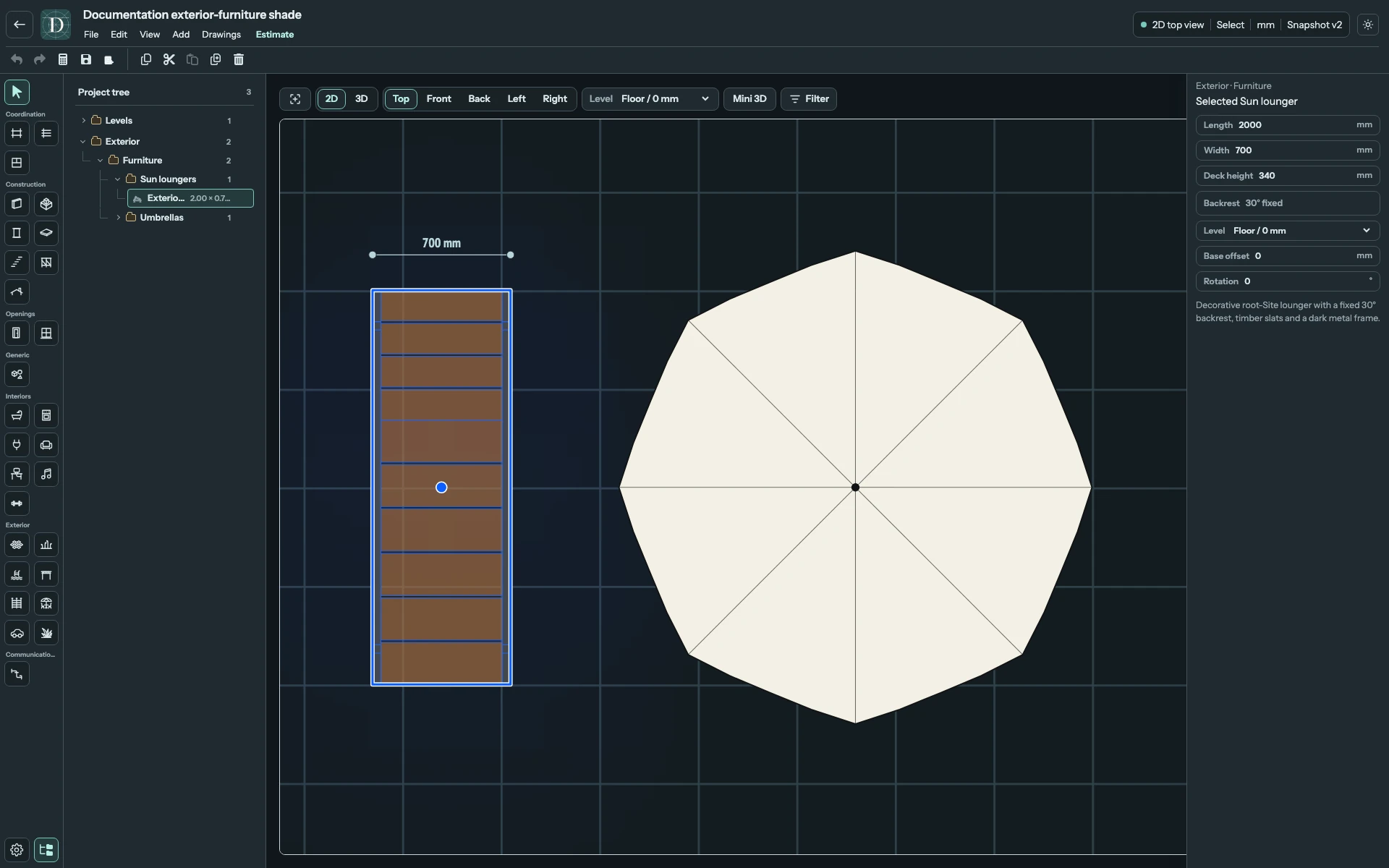
Task: Toggle the project tree panel button
Action: pyautogui.click(x=46, y=850)
